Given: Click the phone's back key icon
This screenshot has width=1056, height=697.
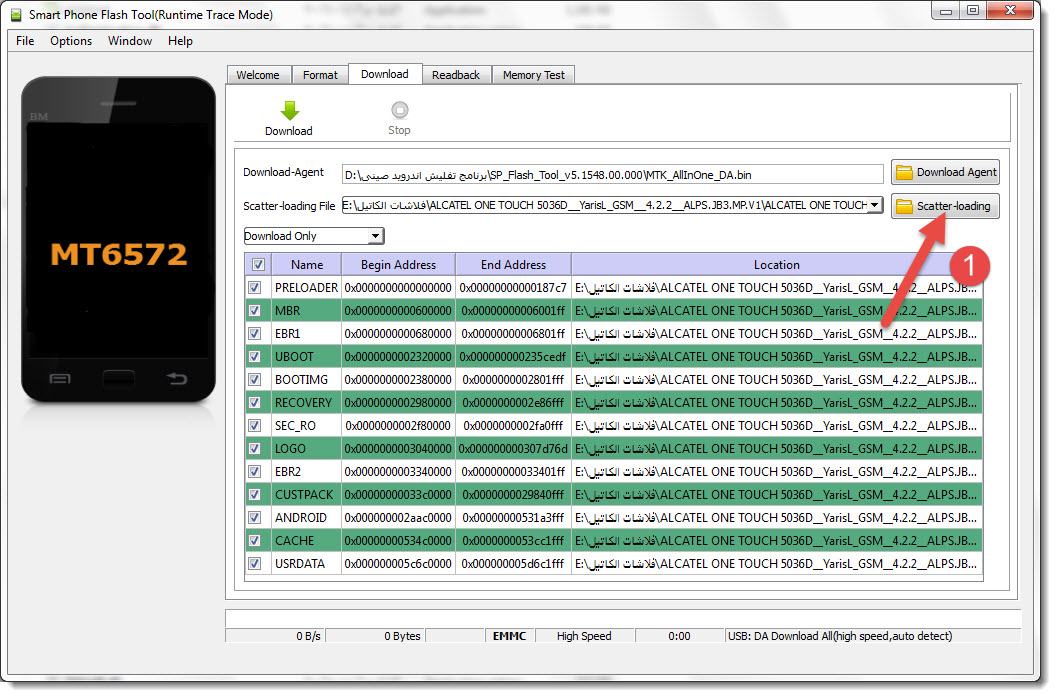Looking at the screenshot, I should pyautogui.click(x=176, y=379).
